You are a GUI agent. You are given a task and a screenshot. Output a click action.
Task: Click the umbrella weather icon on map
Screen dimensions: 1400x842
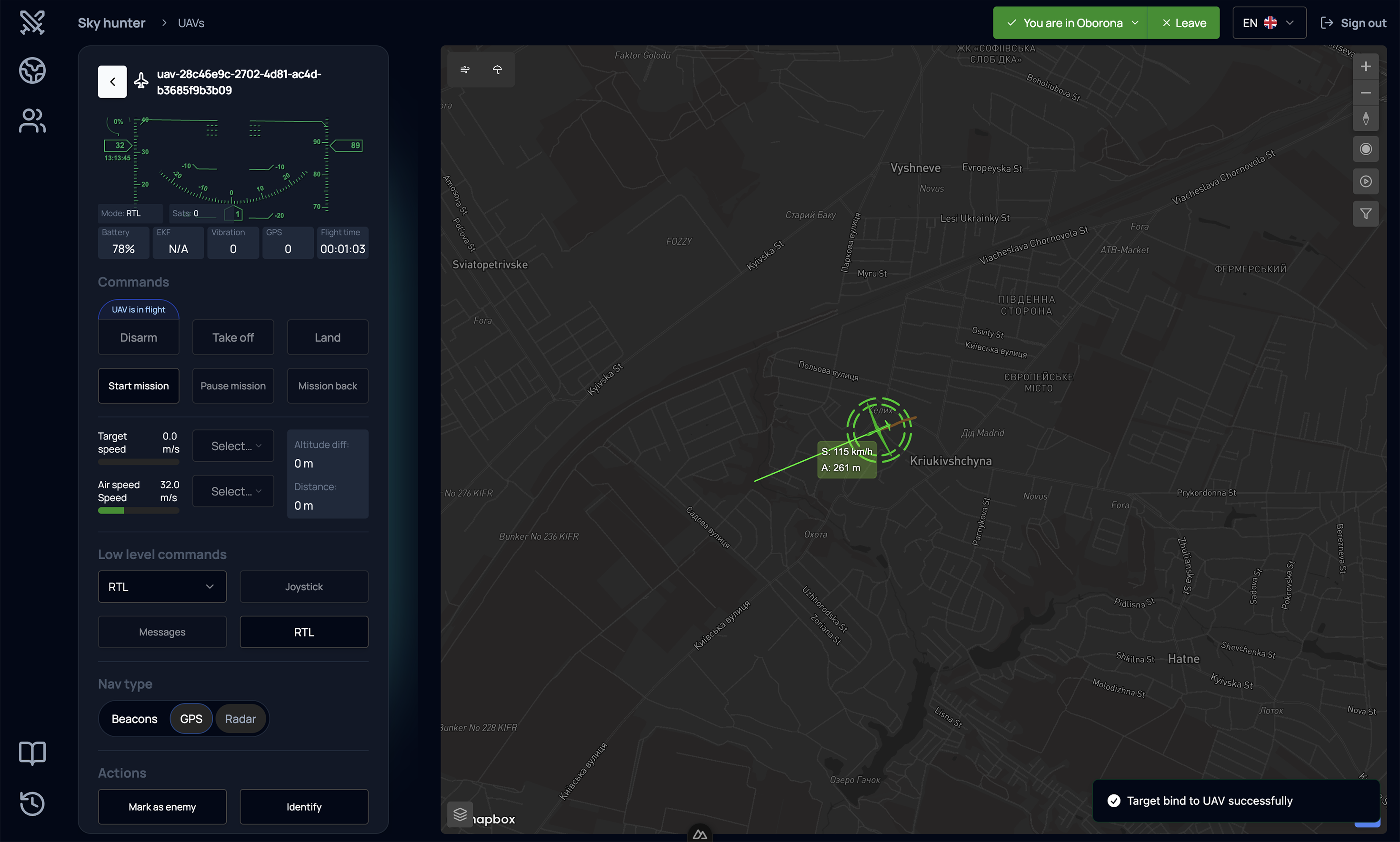[497, 69]
